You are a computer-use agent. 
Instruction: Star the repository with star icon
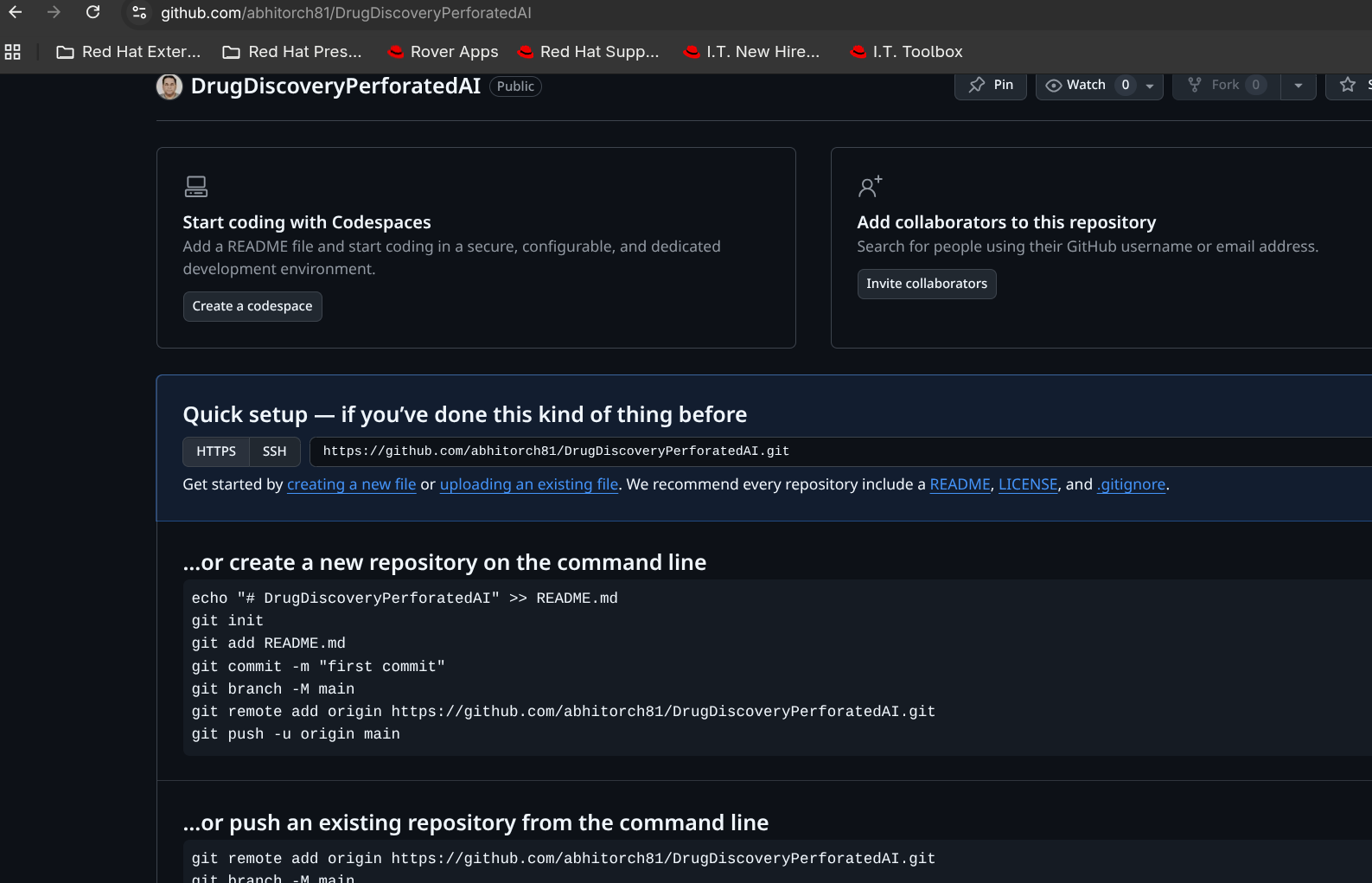click(x=1348, y=85)
